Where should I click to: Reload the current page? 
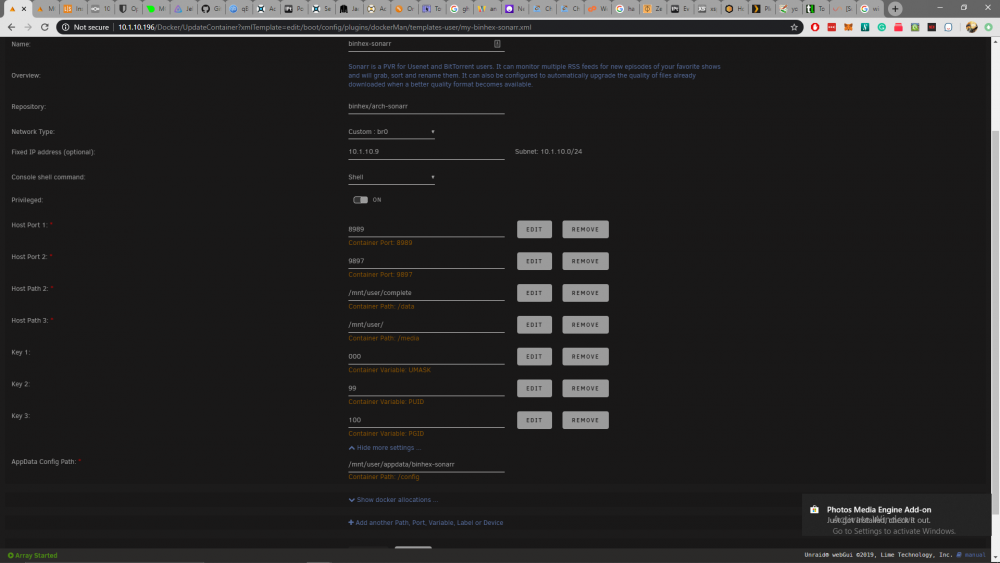(45, 27)
